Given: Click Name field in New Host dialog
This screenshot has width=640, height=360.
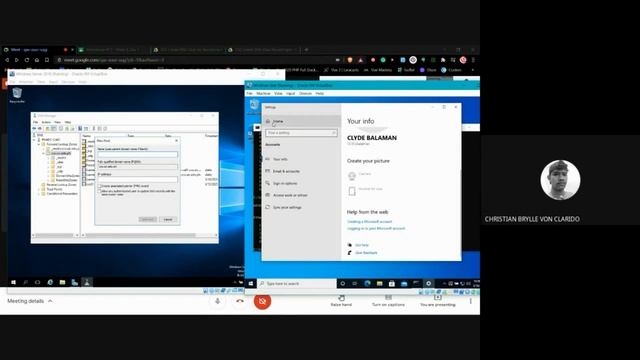Looking at the screenshot, I should pos(138,154).
